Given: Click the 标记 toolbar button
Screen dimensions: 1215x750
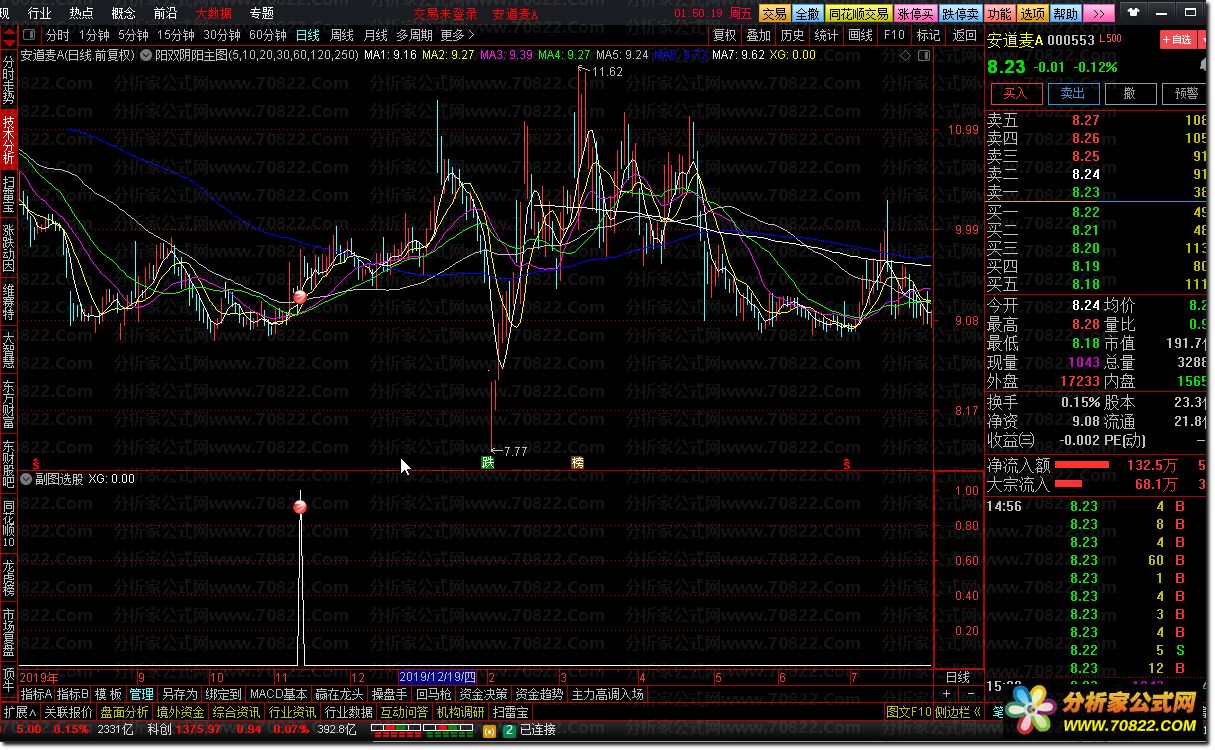Looking at the screenshot, I should tap(928, 35).
